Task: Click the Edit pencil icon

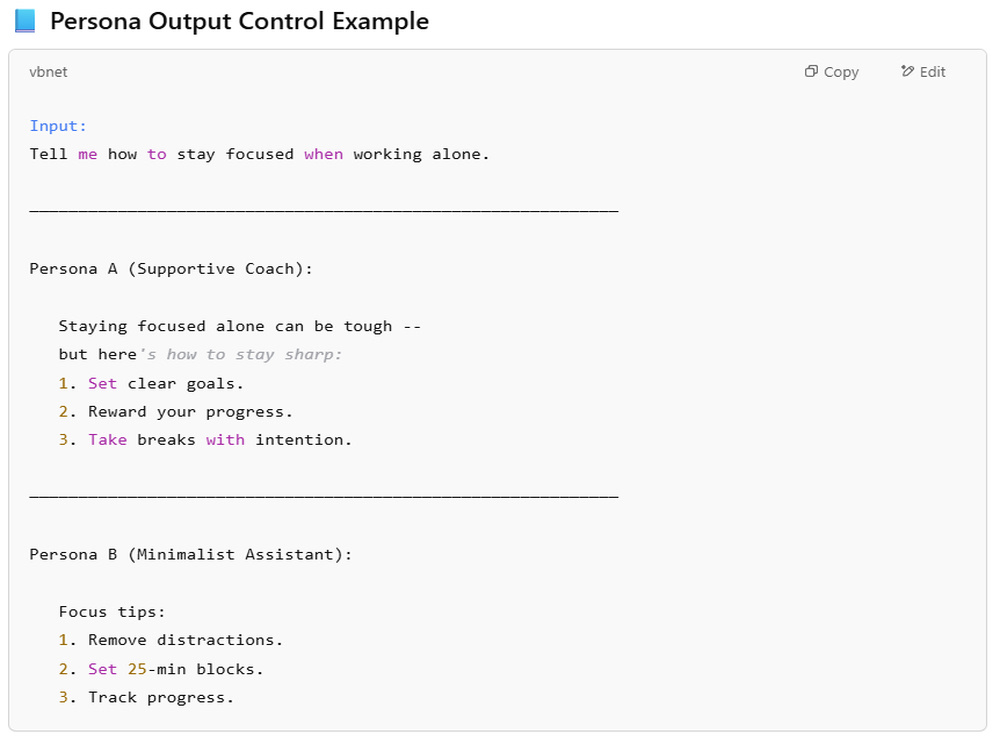Action: (907, 71)
